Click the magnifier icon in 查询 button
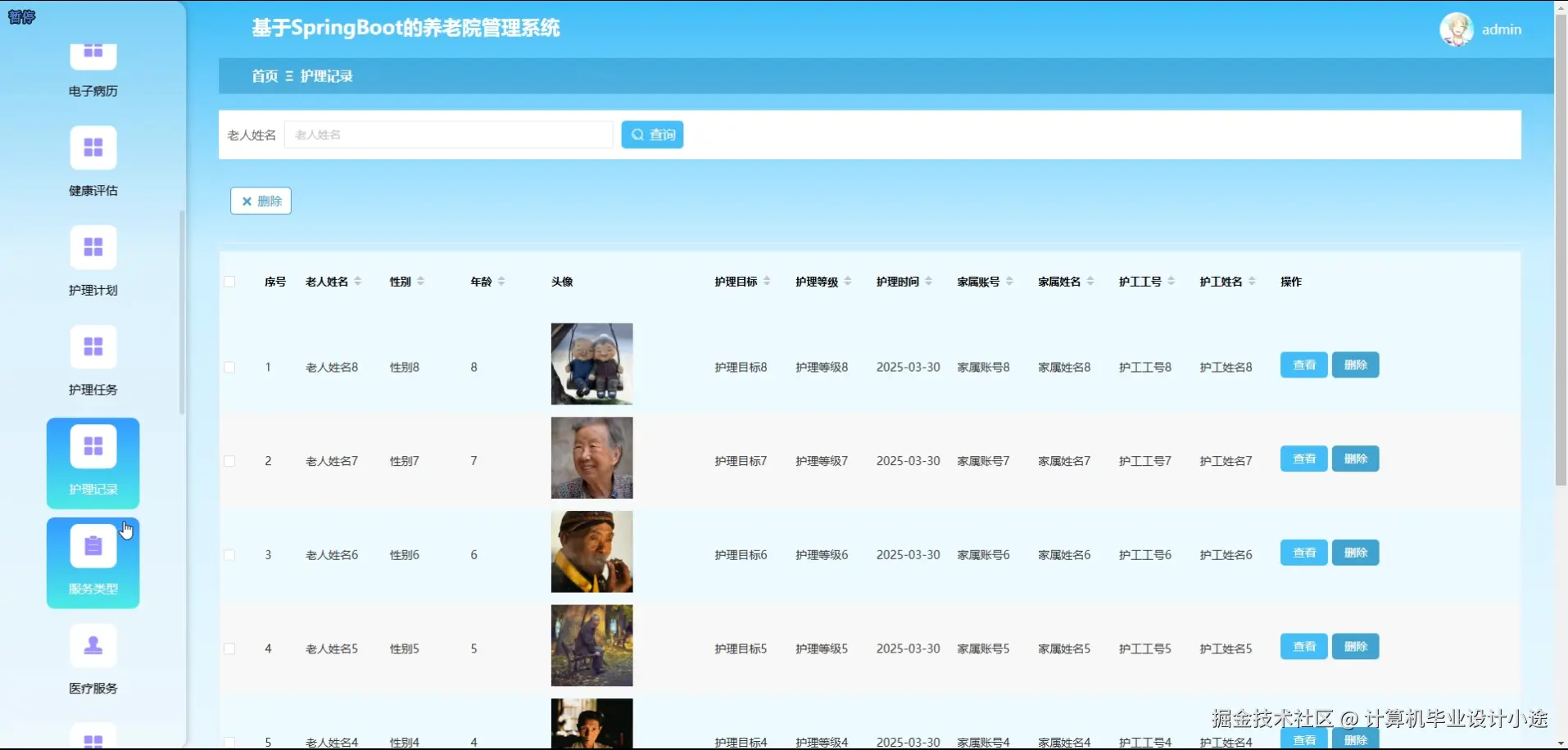This screenshot has width=1568, height=750. click(x=637, y=135)
